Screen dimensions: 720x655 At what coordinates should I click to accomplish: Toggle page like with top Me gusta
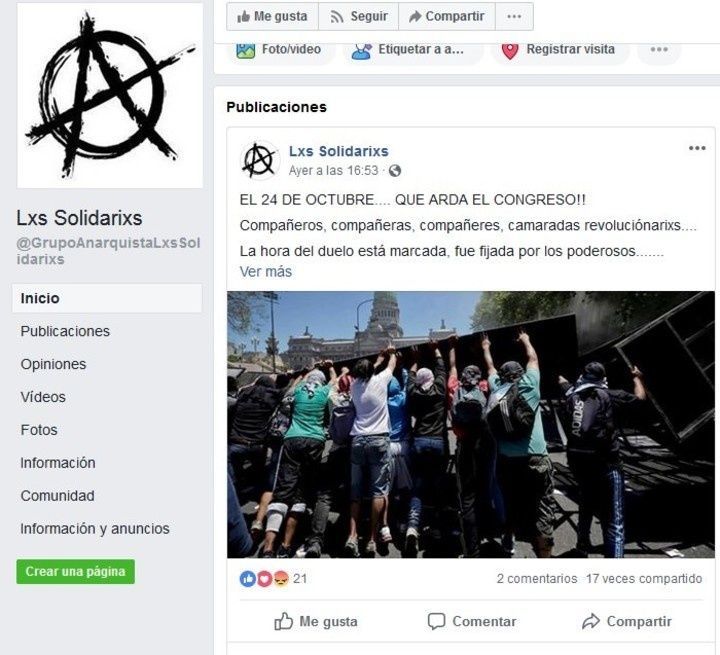click(x=272, y=17)
